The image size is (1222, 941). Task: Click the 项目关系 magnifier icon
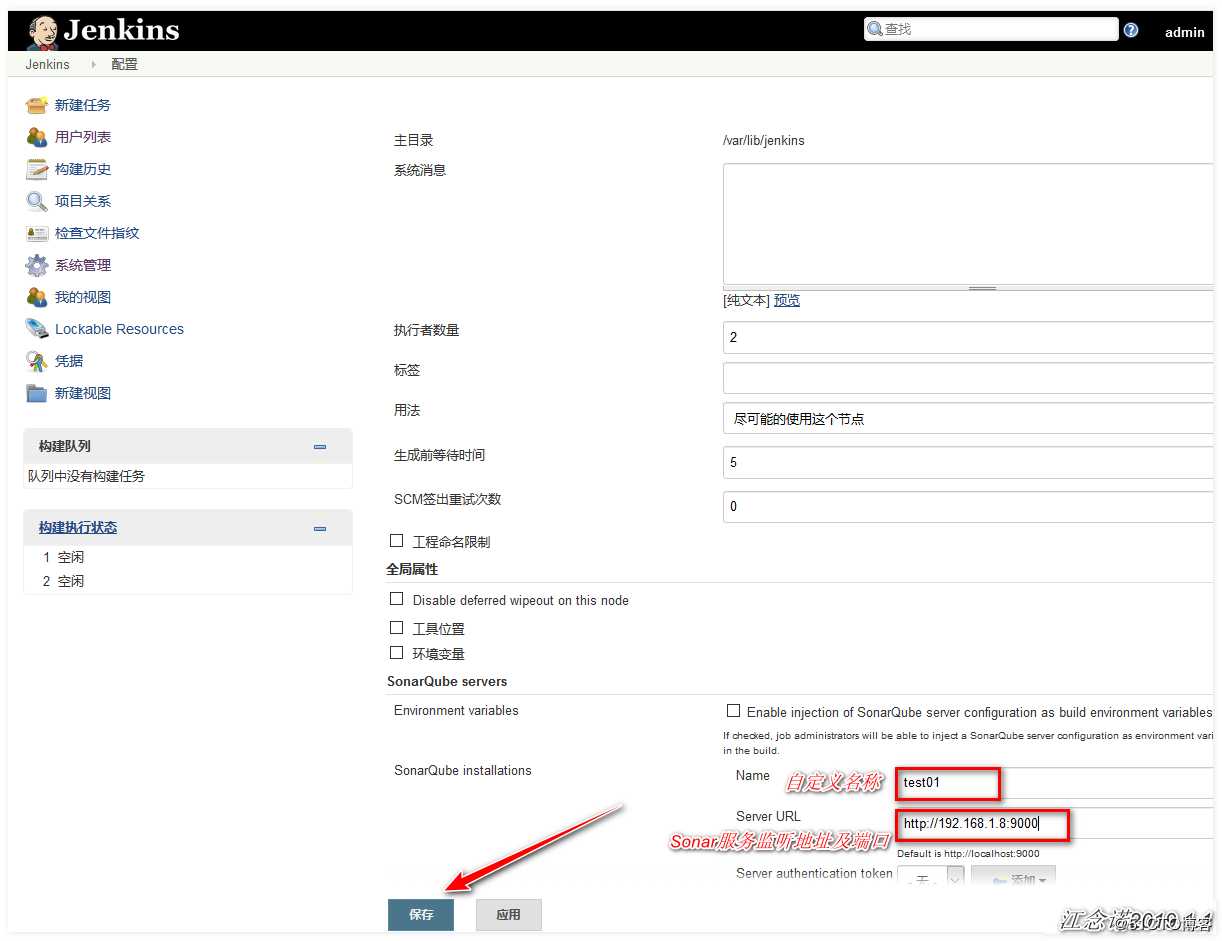[37, 201]
